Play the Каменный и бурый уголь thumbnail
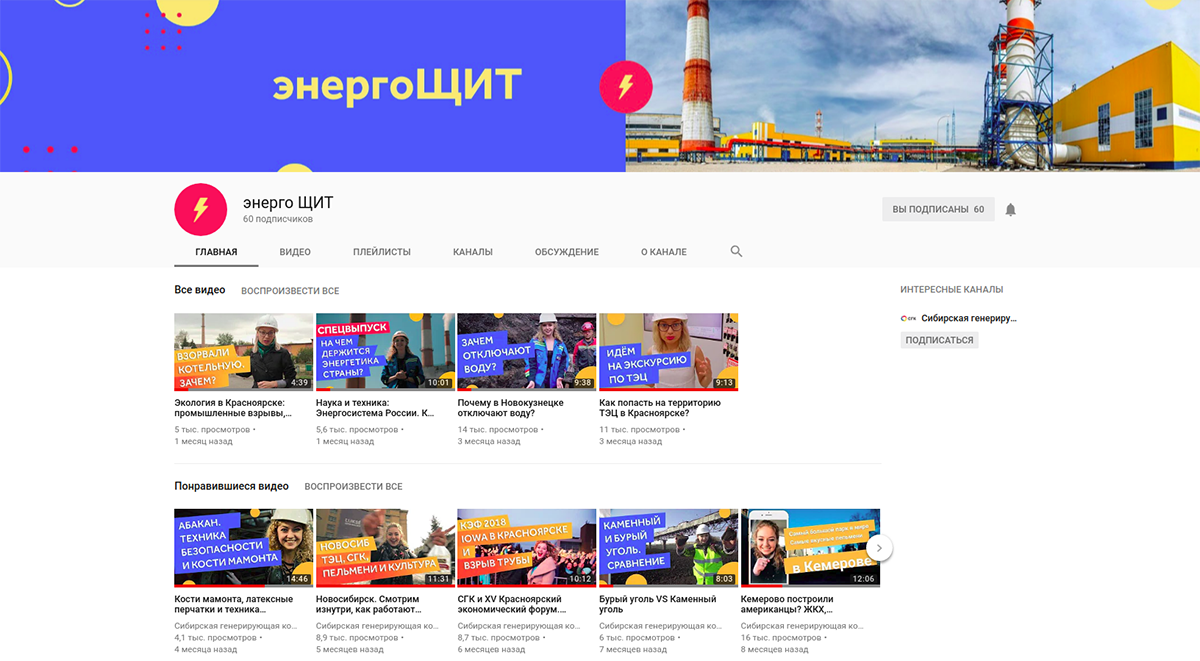 click(x=669, y=548)
